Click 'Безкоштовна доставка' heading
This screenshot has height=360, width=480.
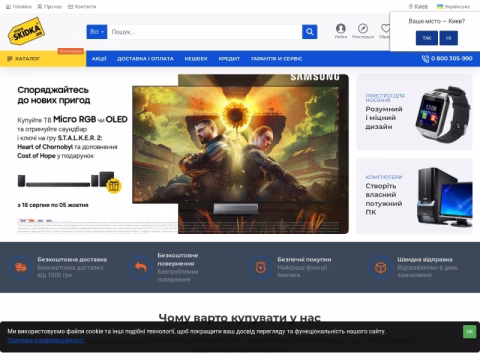72,259
